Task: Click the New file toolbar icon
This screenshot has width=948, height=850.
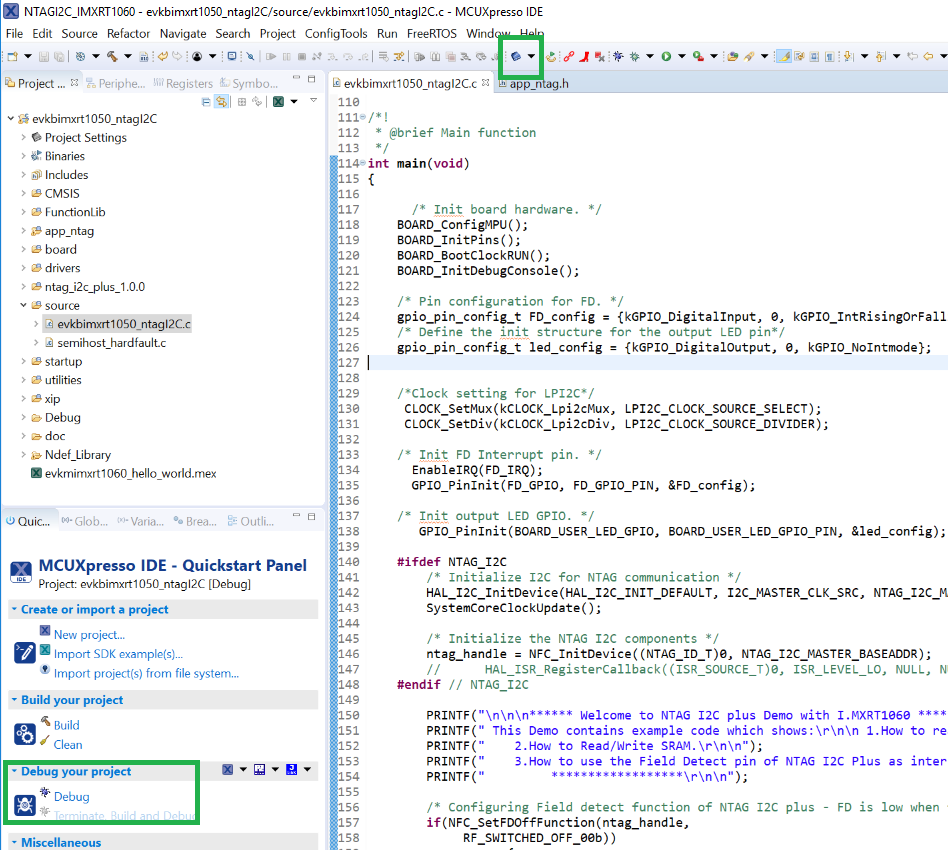Action: 12,56
